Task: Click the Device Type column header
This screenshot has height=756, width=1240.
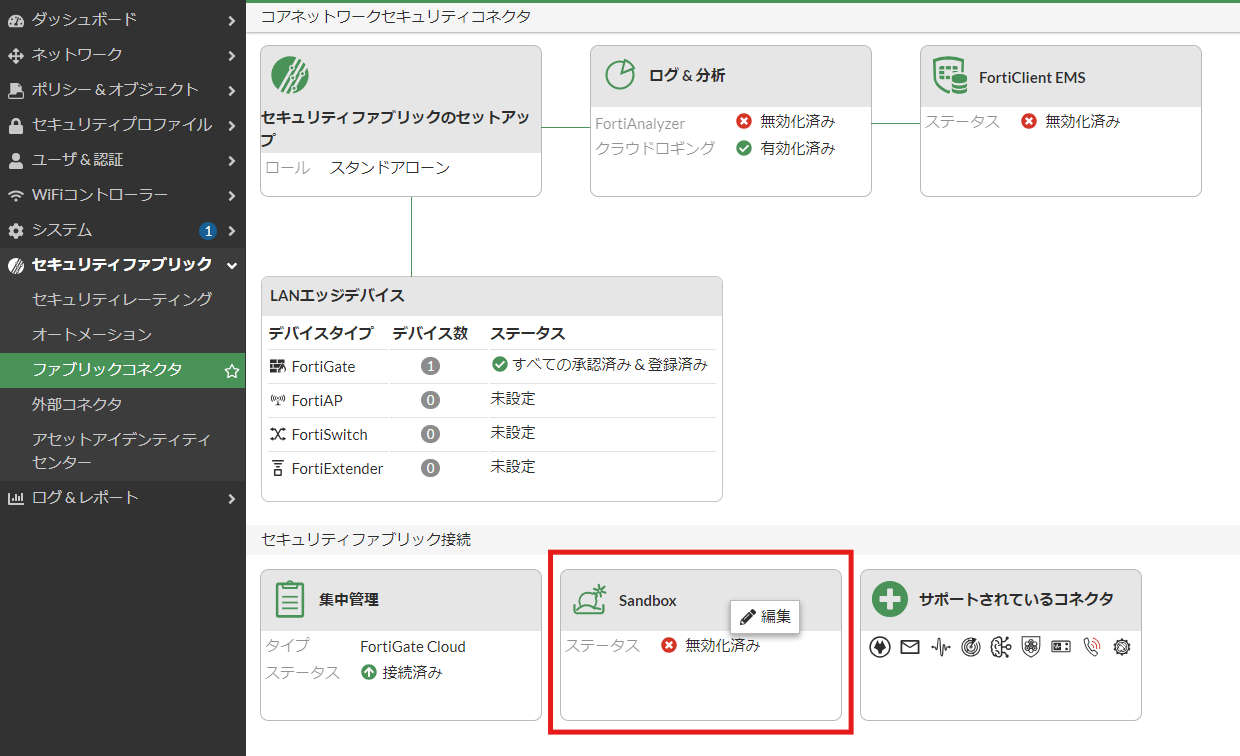Action: point(320,334)
